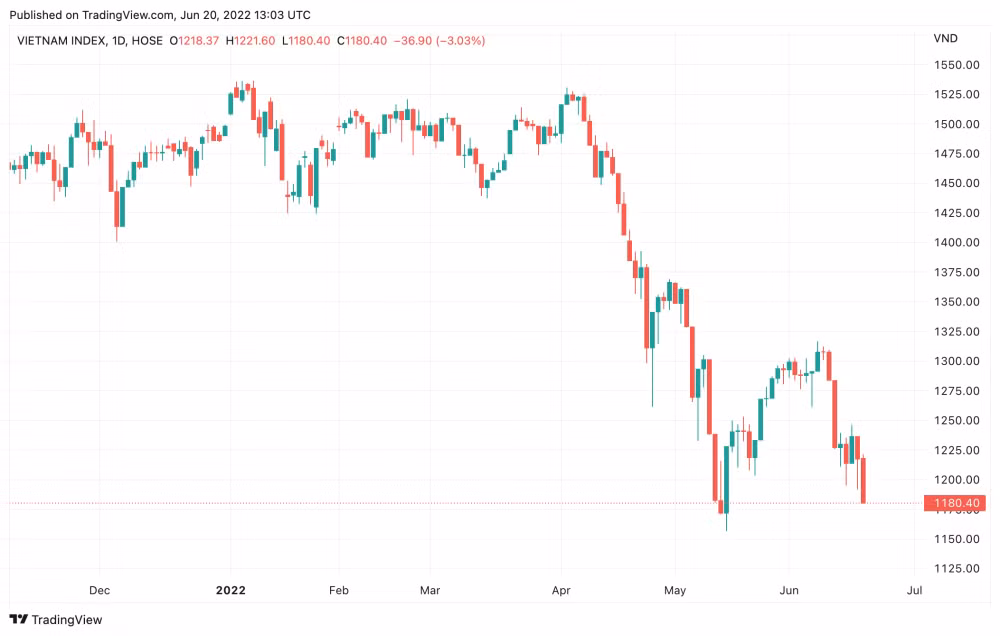Click the Jun label on time axis
Viewport: 1000px width, 636px height.
click(x=789, y=590)
